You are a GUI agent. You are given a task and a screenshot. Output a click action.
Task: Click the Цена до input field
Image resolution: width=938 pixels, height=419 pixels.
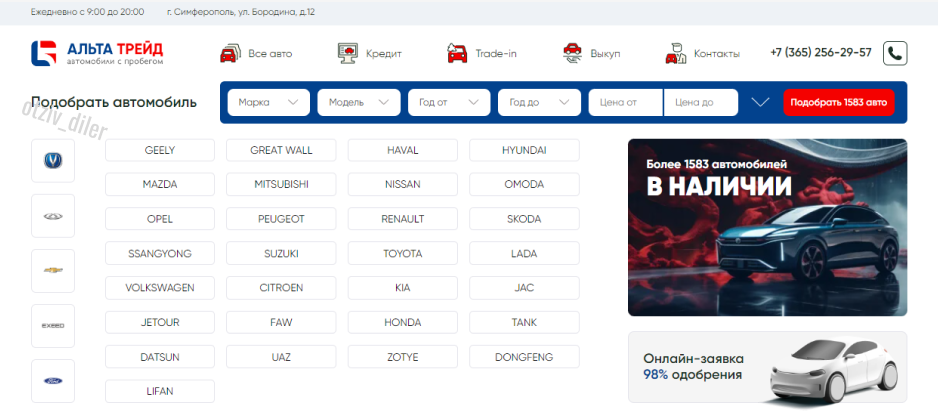point(701,102)
